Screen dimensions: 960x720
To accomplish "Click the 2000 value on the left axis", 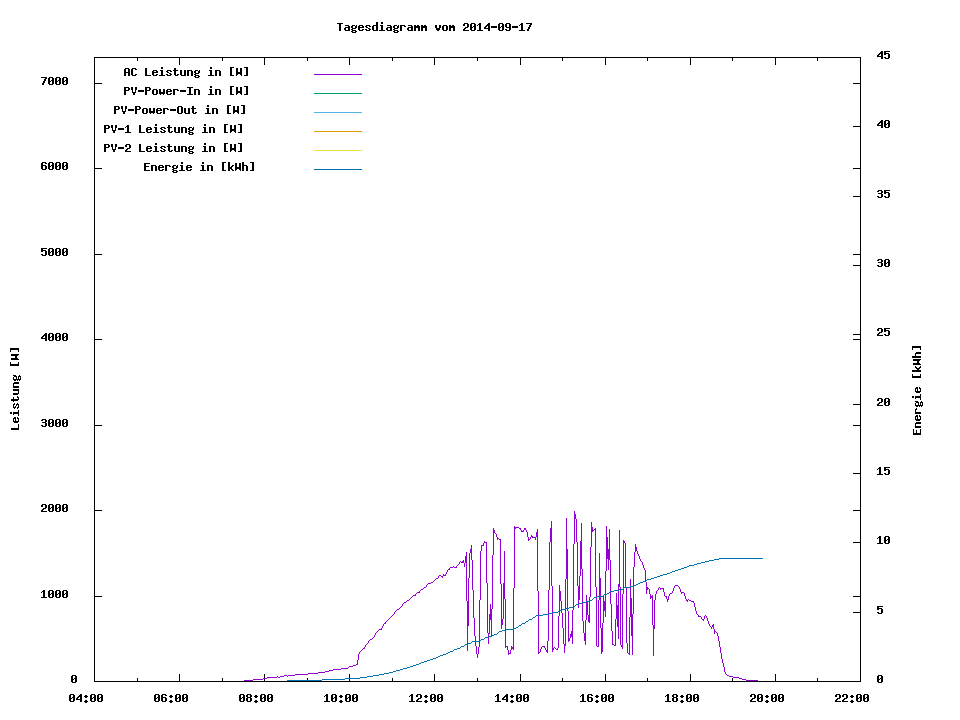I will pyautogui.click(x=54, y=509).
